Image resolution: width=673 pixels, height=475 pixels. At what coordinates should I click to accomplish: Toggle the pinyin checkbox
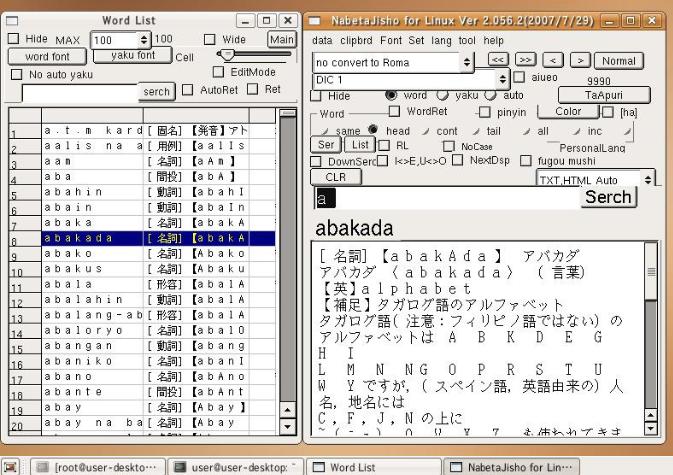tap(485, 112)
